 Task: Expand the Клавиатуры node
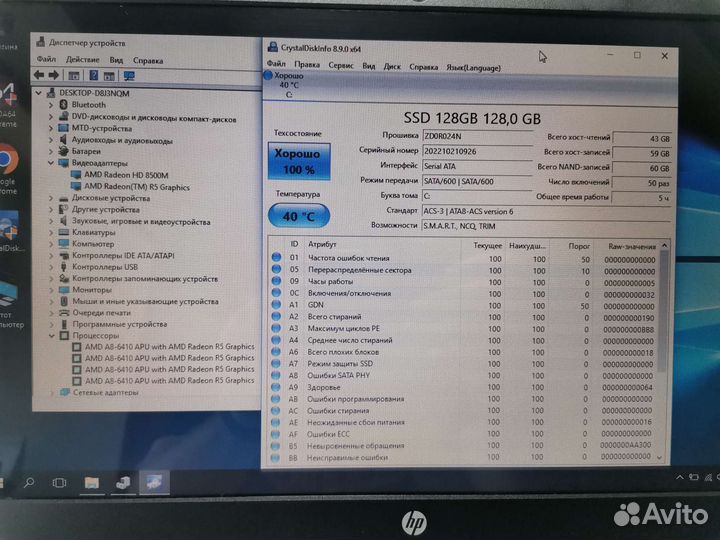click(x=51, y=233)
